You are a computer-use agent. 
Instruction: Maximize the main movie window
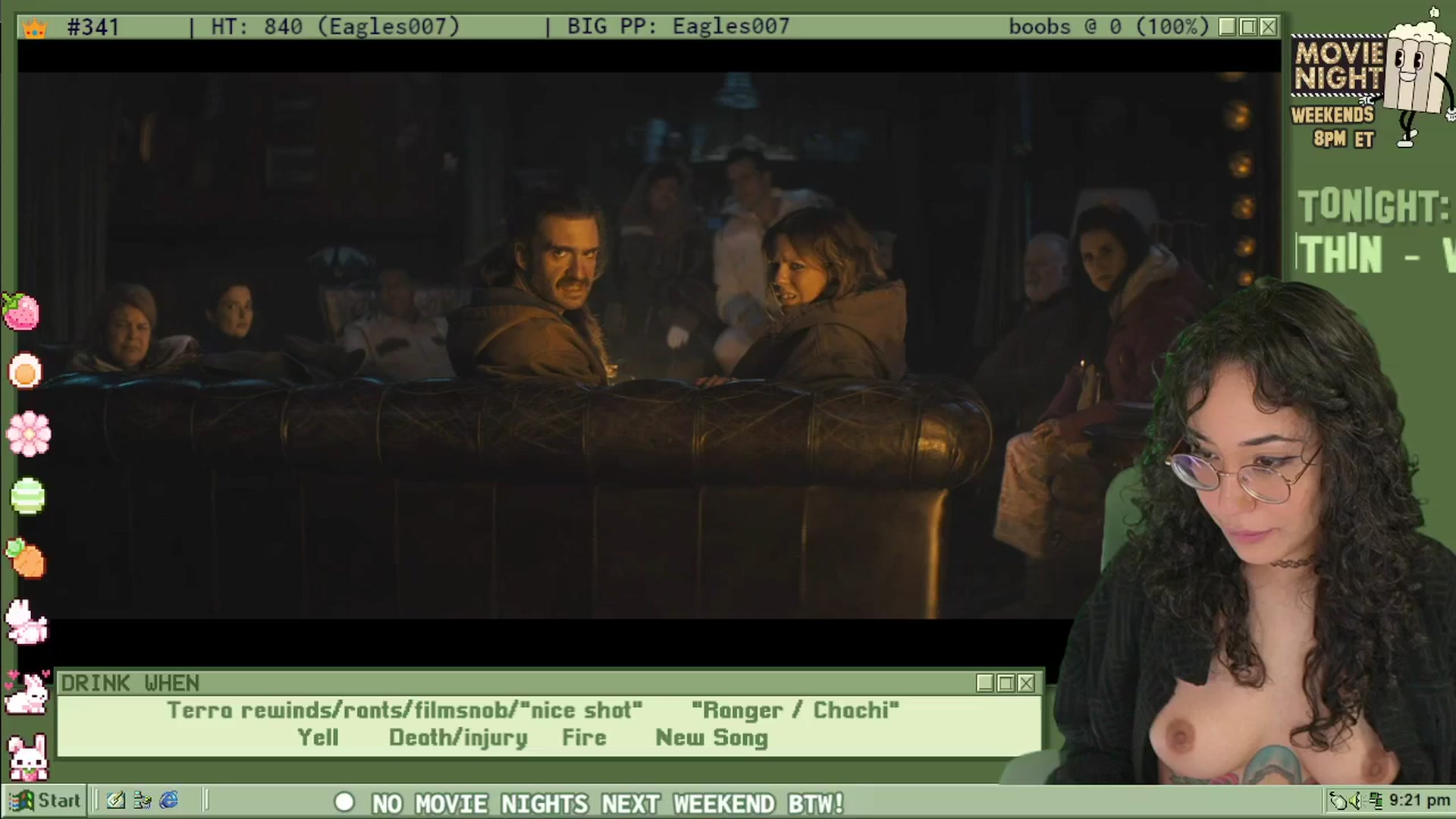point(1248,28)
